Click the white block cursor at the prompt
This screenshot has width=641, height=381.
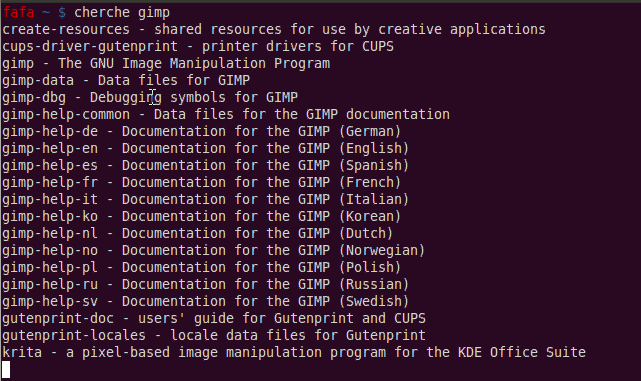click(6, 370)
